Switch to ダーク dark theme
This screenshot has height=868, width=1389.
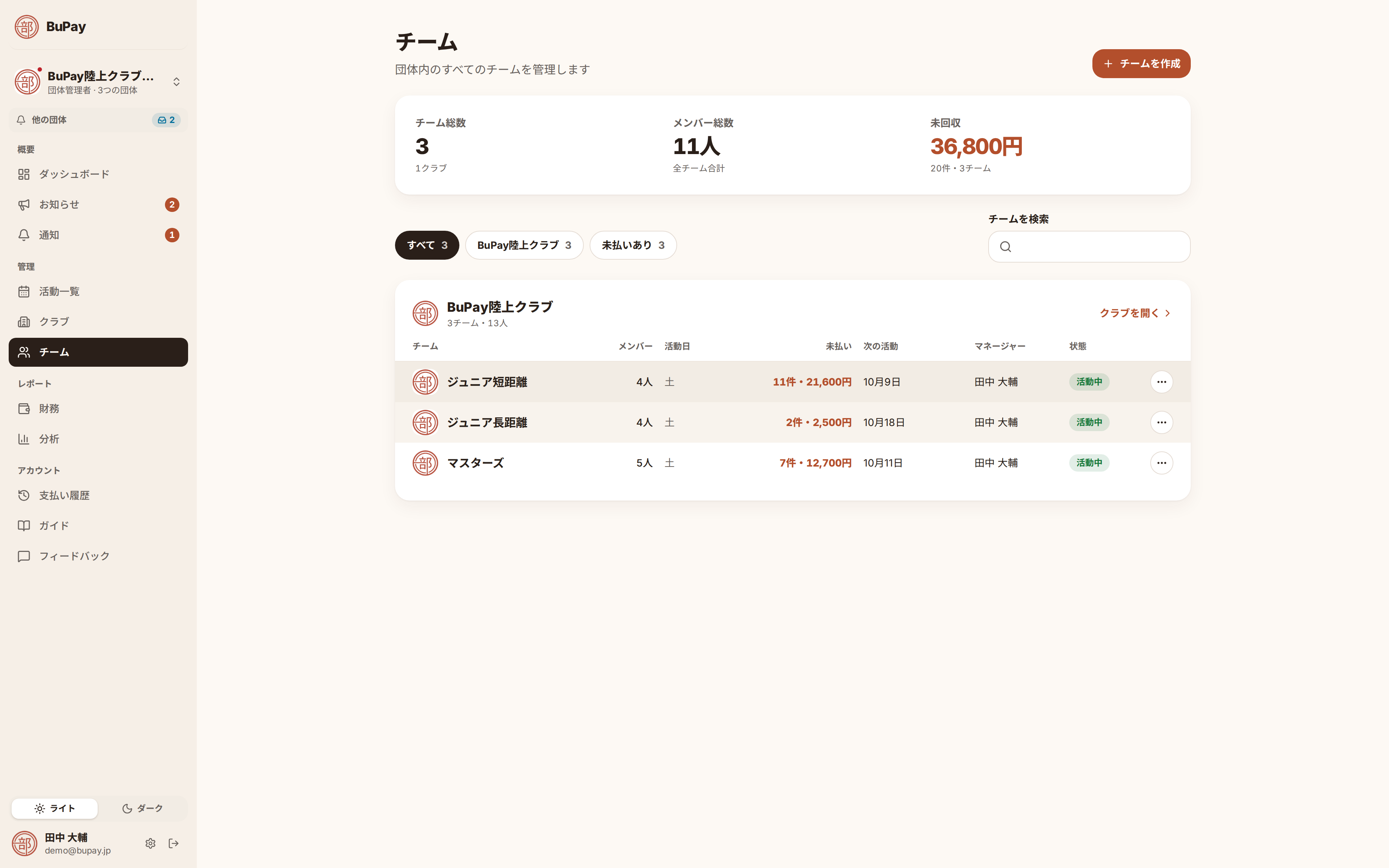pyautogui.click(x=143, y=808)
